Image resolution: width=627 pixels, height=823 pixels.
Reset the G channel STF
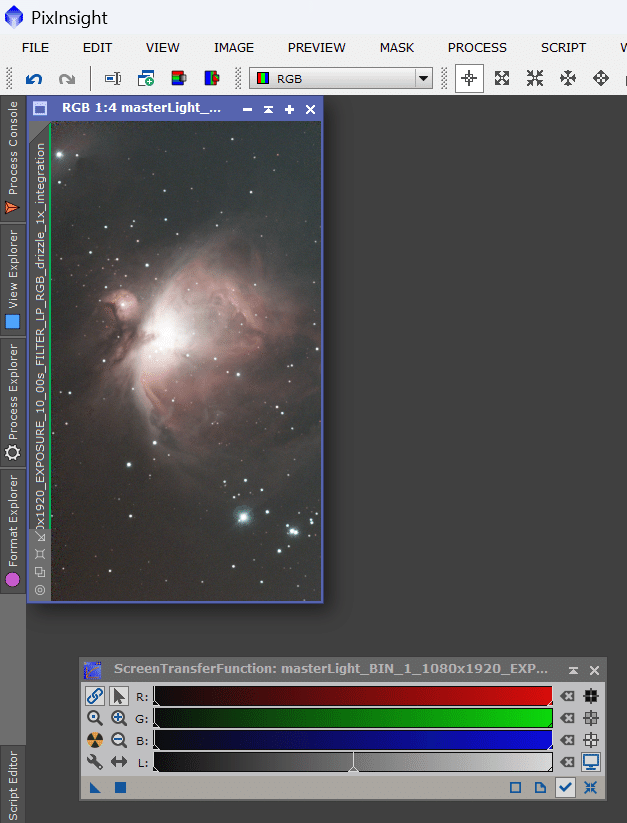pos(567,718)
